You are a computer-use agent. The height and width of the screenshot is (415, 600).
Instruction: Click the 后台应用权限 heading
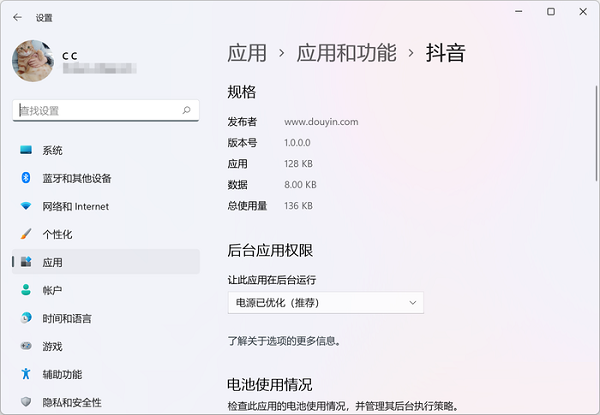coord(270,251)
